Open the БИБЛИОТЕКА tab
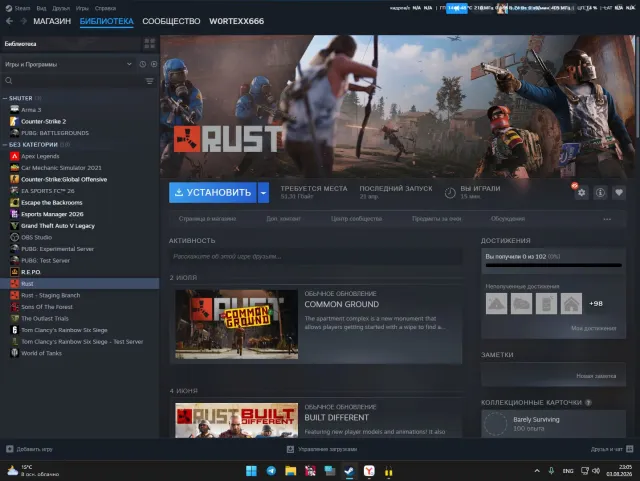 pos(107,21)
